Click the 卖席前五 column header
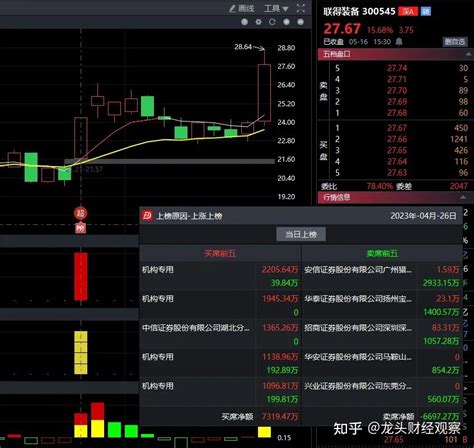Screen dimensions: 474x448 382,253
